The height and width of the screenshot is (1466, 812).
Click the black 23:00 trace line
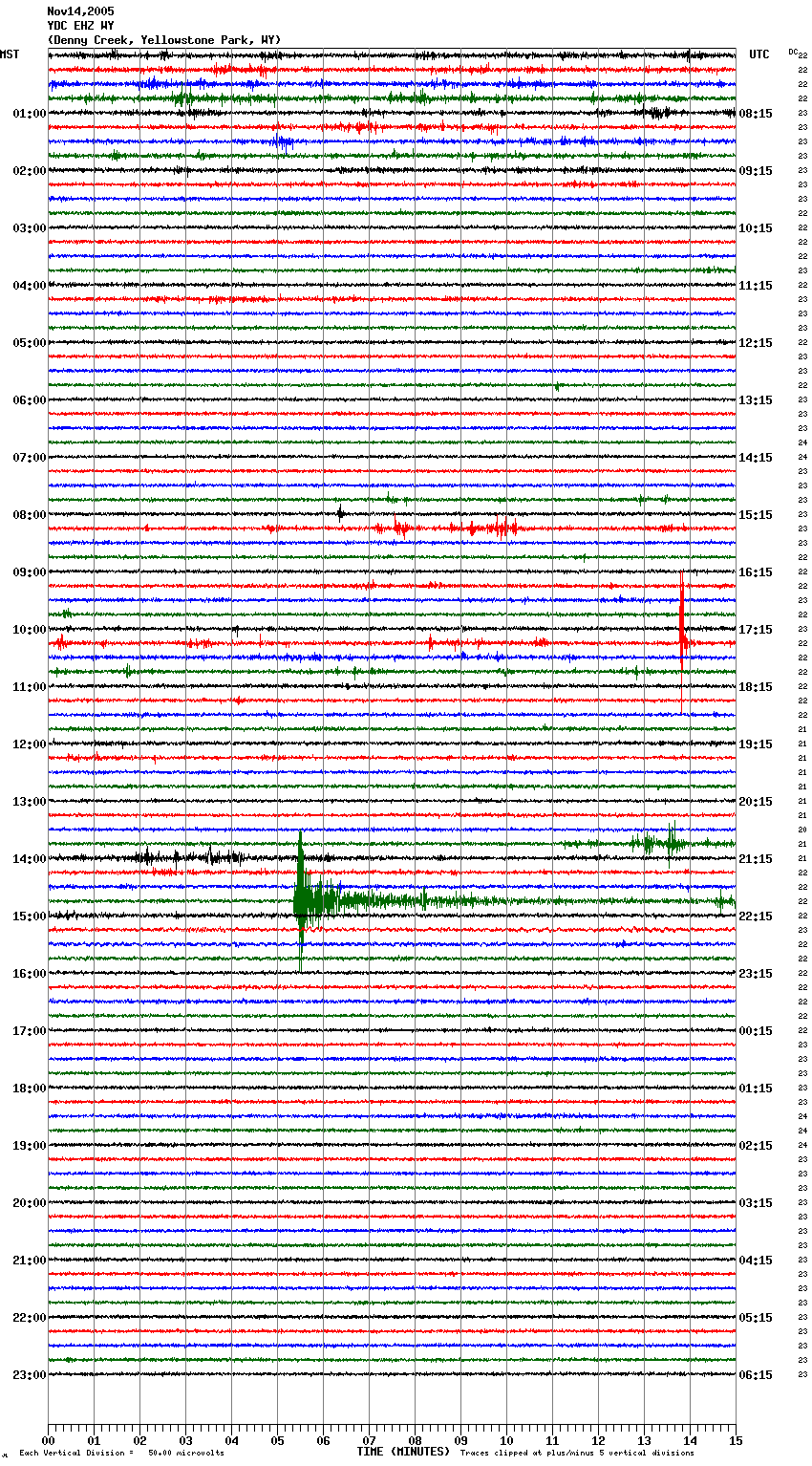392,1374
